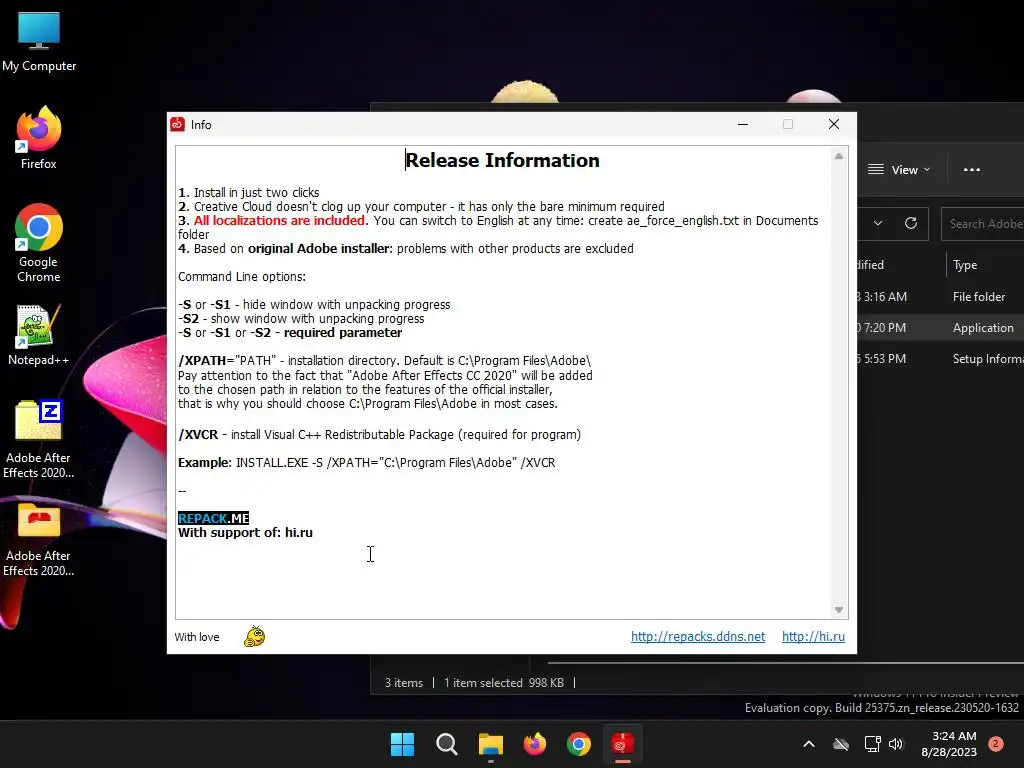Click the Info window scrollbar up arrow

(839, 156)
